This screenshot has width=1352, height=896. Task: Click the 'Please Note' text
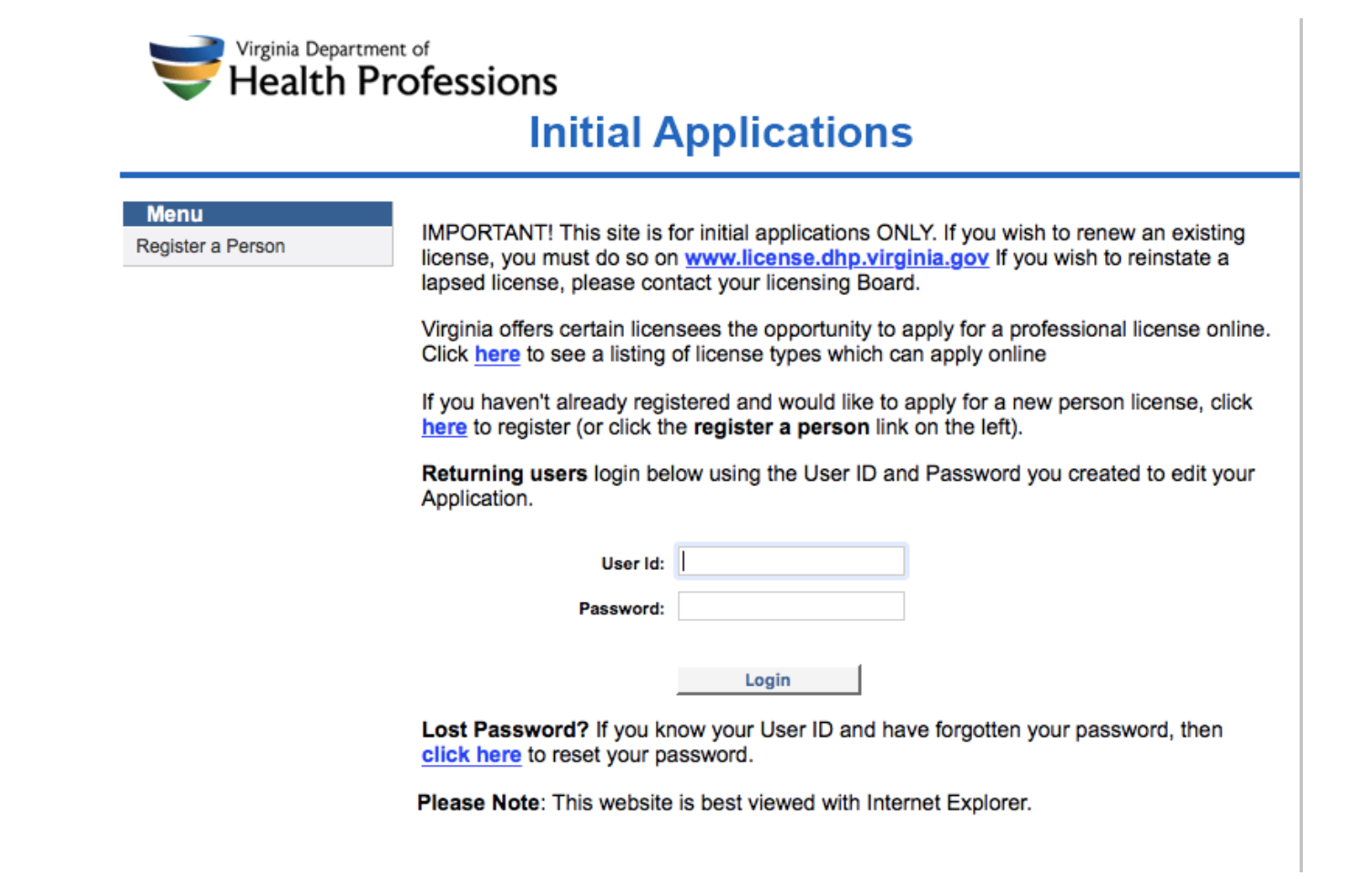click(x=478, y=802)
